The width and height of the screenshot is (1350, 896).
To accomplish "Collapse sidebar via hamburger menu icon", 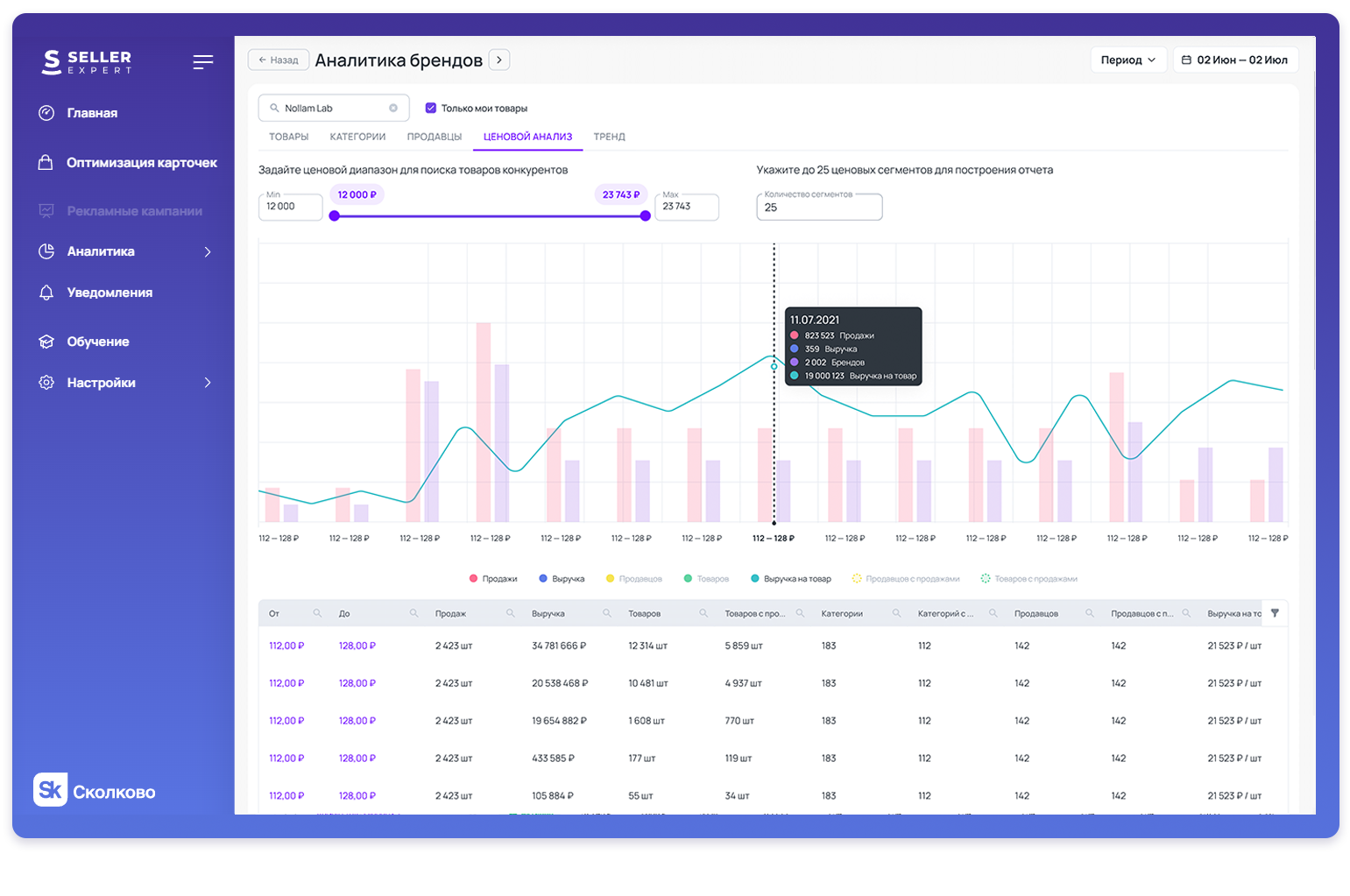I will click(x=203, y=62).
